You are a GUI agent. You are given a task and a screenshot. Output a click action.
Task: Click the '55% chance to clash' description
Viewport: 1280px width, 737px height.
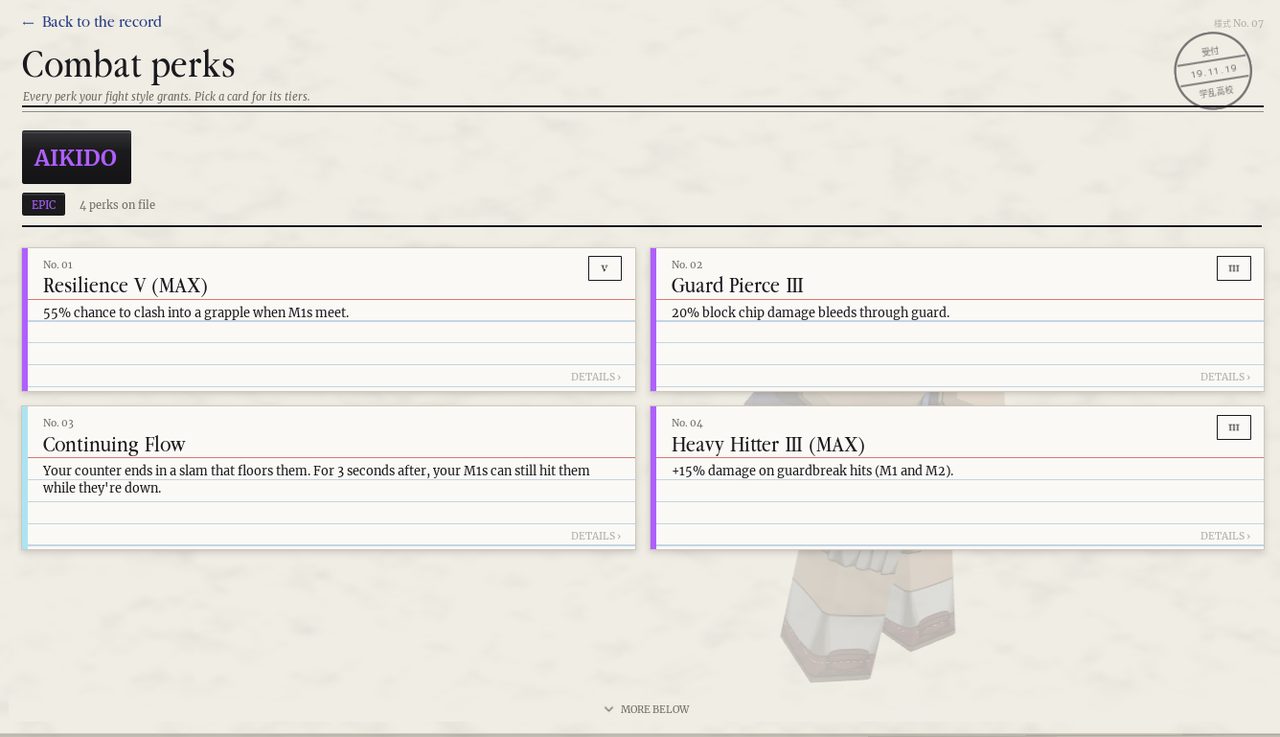(196, 313)
